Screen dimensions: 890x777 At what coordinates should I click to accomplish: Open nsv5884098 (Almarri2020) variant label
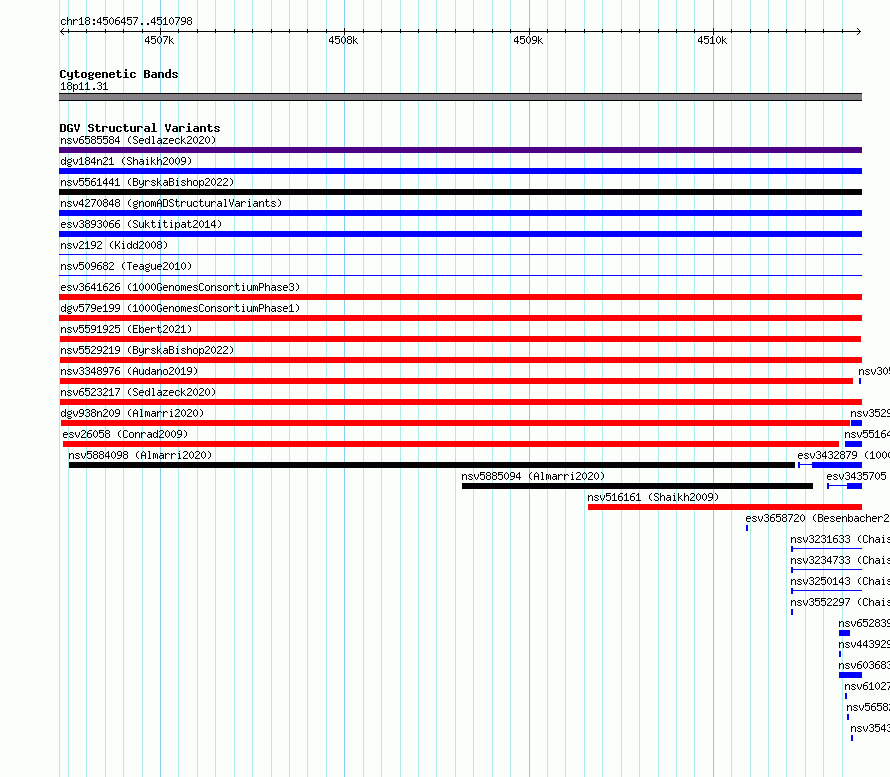140,455
